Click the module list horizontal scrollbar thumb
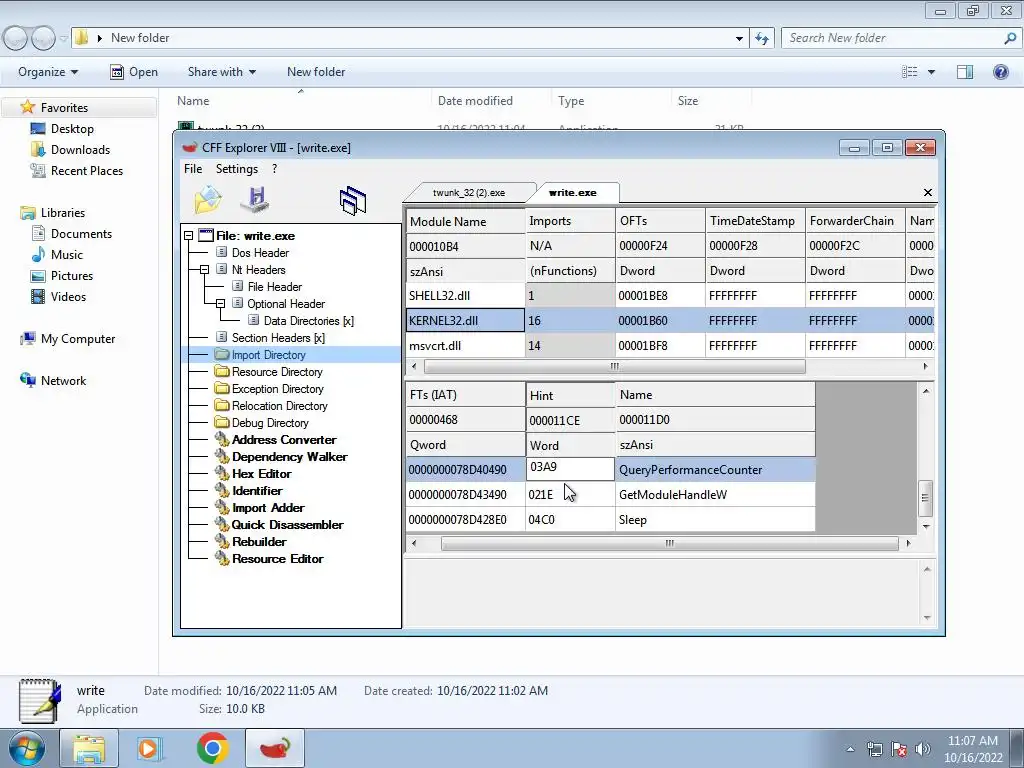This screenshot has height=768, width=1024. point(615,366)
